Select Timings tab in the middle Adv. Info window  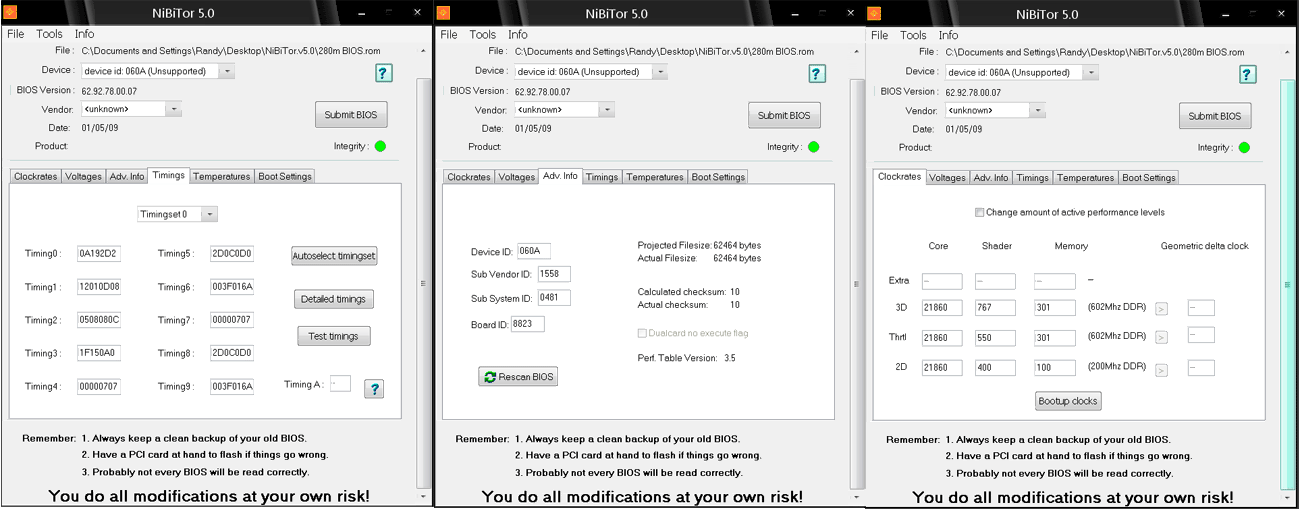(x=602, y=178)
